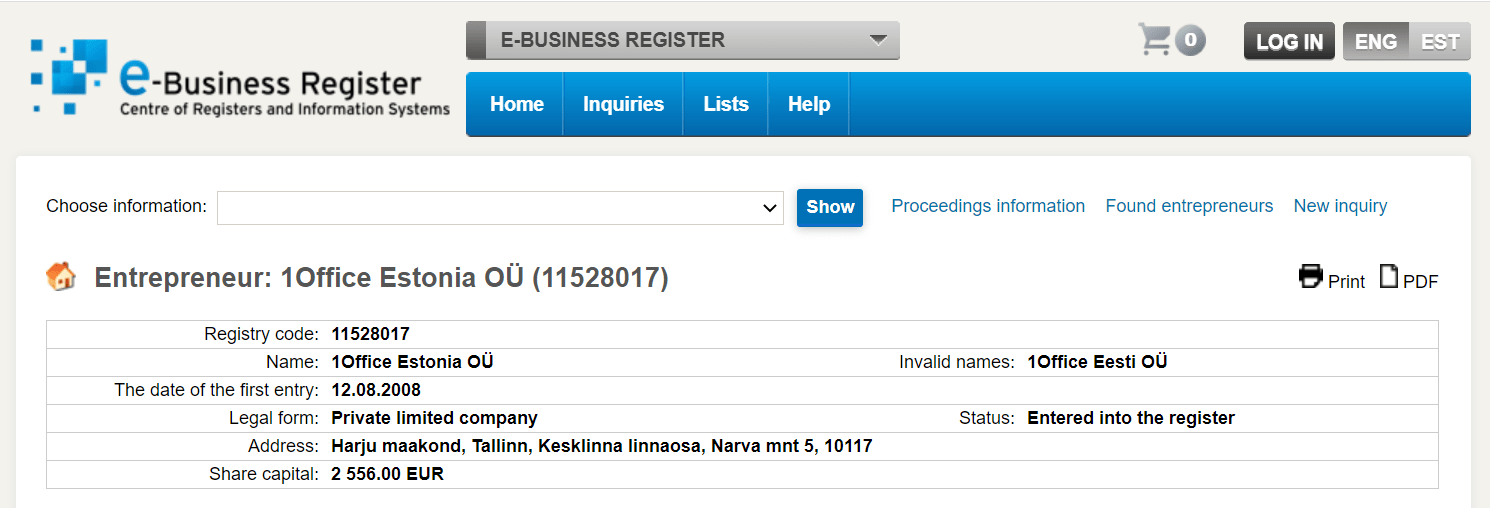Click the Entrepreneur 1Office Estonia OÜ heading
This screenshot has width=1490, height=508.
click(x=381, y=278)
